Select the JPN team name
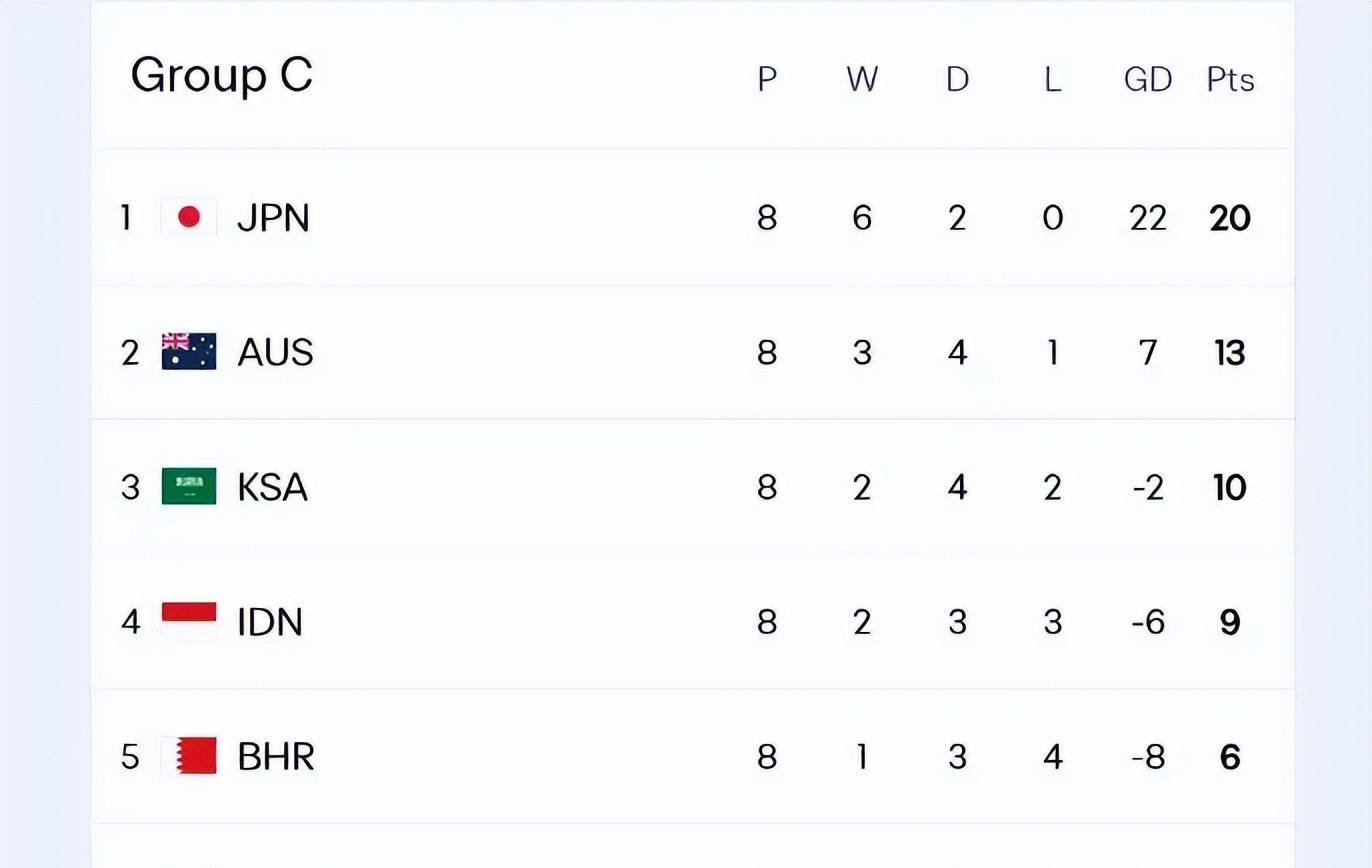Viewport: 1372px width, 868px height. [273, 217]
